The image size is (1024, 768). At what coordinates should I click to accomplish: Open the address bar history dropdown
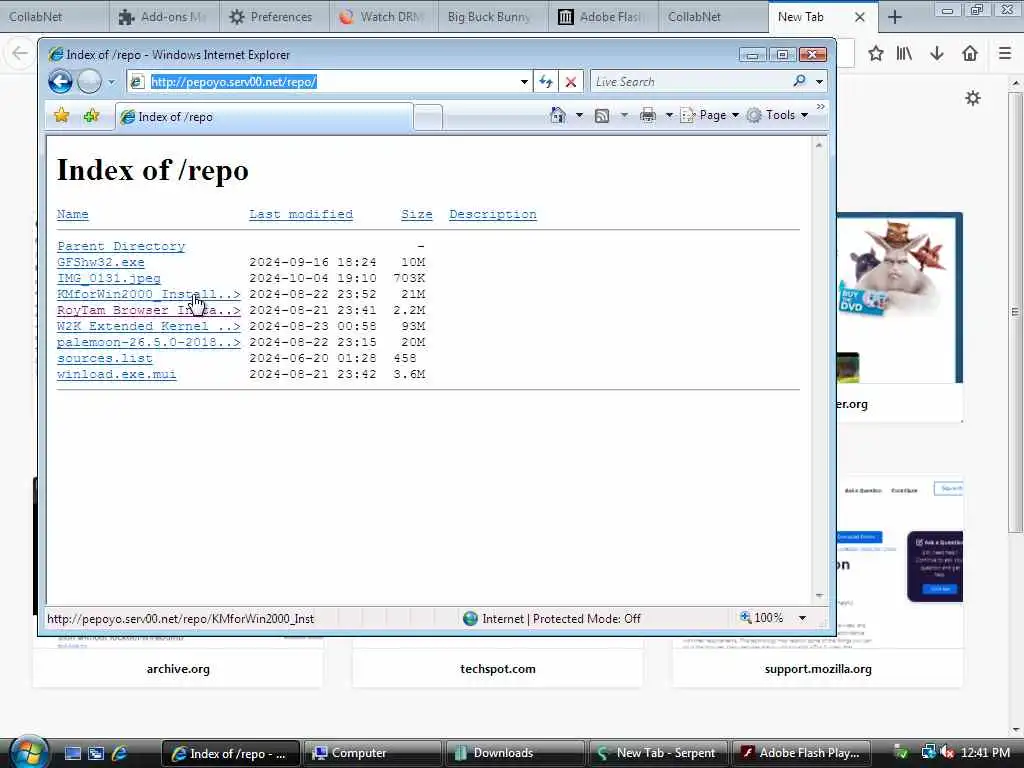[524, 82]
